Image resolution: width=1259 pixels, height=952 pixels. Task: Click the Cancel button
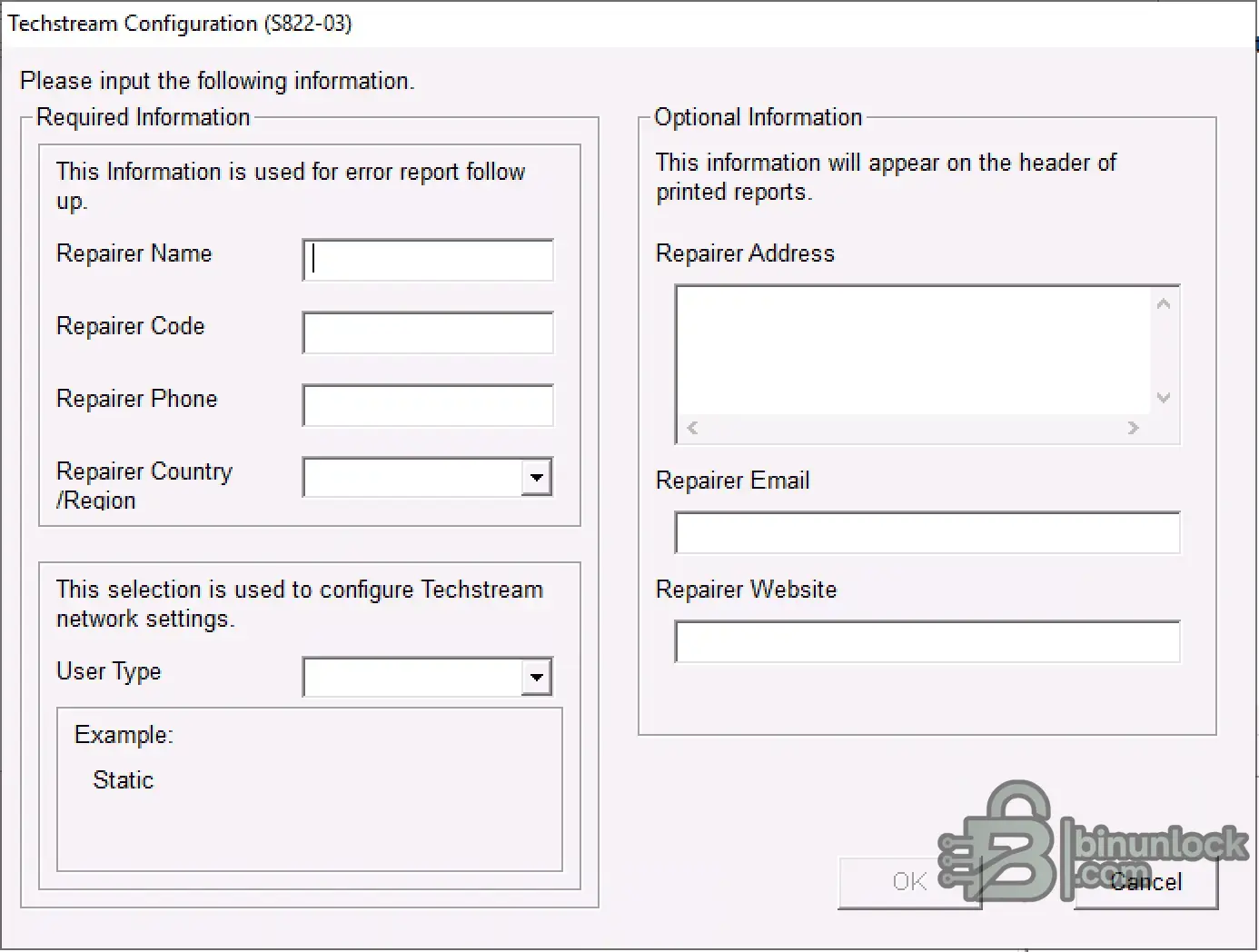pos(1145,882)
